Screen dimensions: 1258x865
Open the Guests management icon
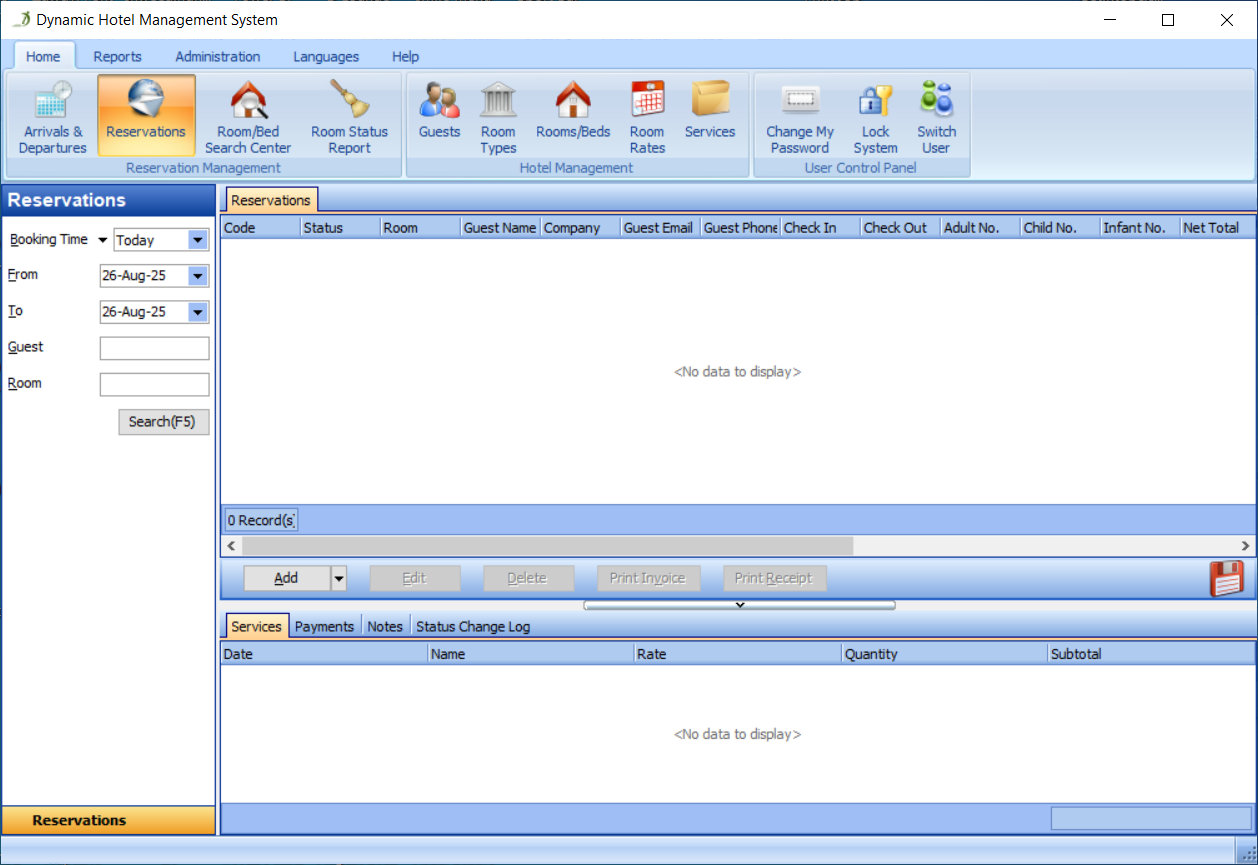coord(439,114)
